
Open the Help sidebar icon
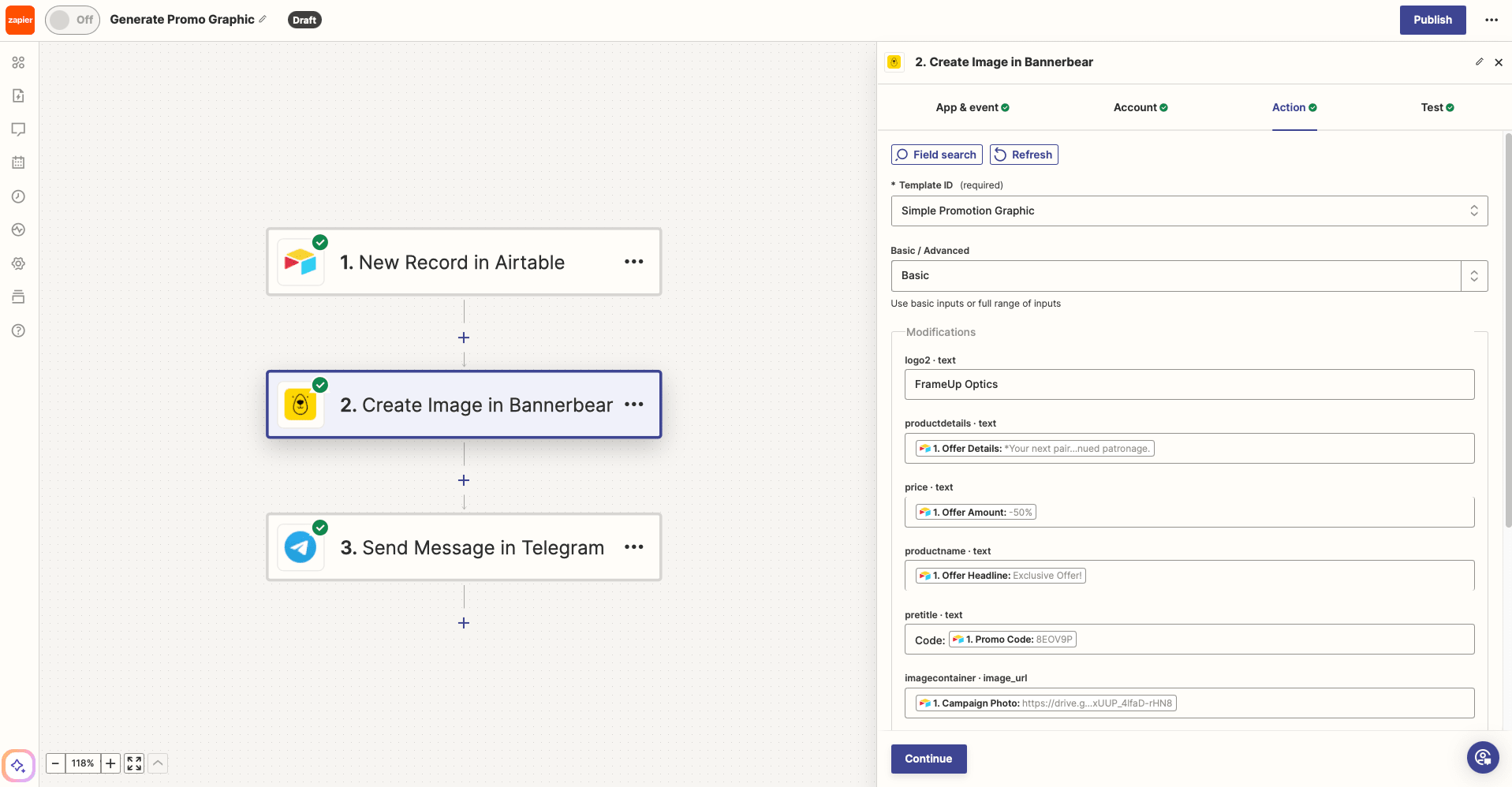click(x=18, y=330)
